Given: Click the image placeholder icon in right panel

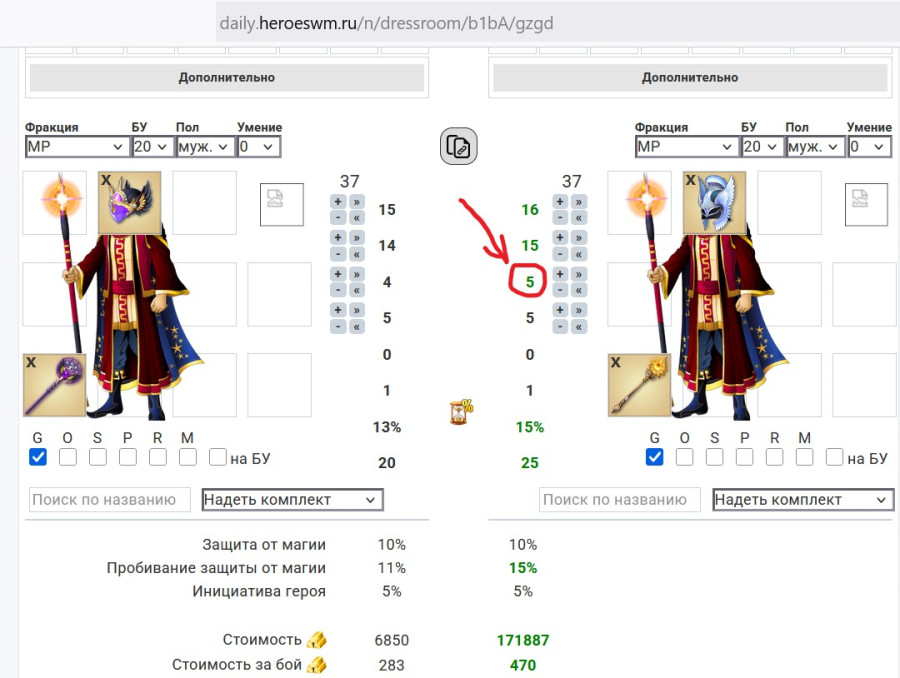Looking at the screenshot, I should 861,200.
